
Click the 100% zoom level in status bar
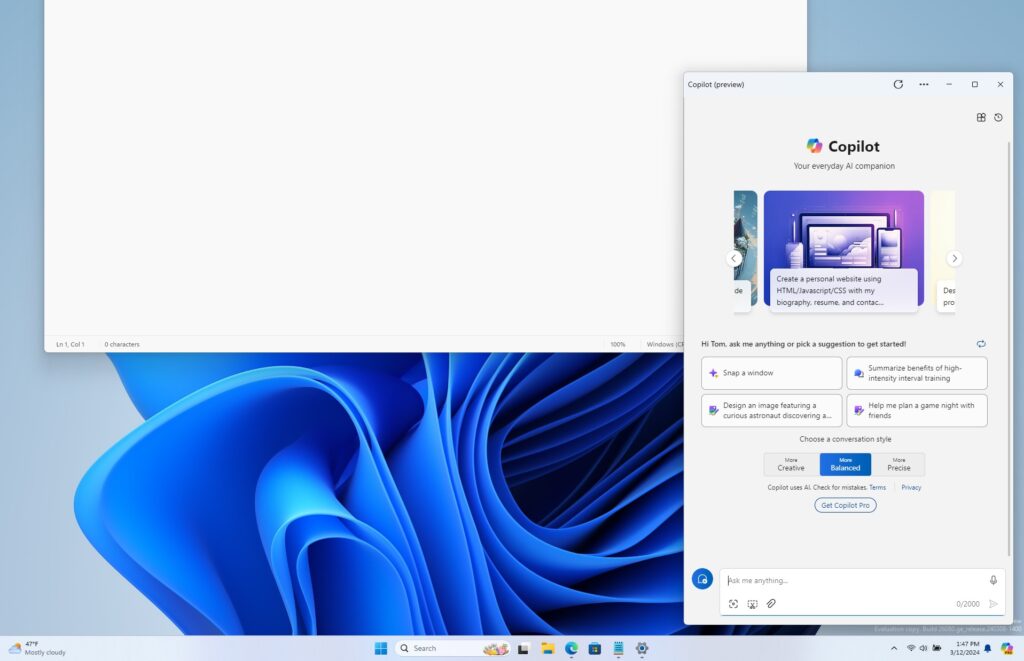[618, 344]
